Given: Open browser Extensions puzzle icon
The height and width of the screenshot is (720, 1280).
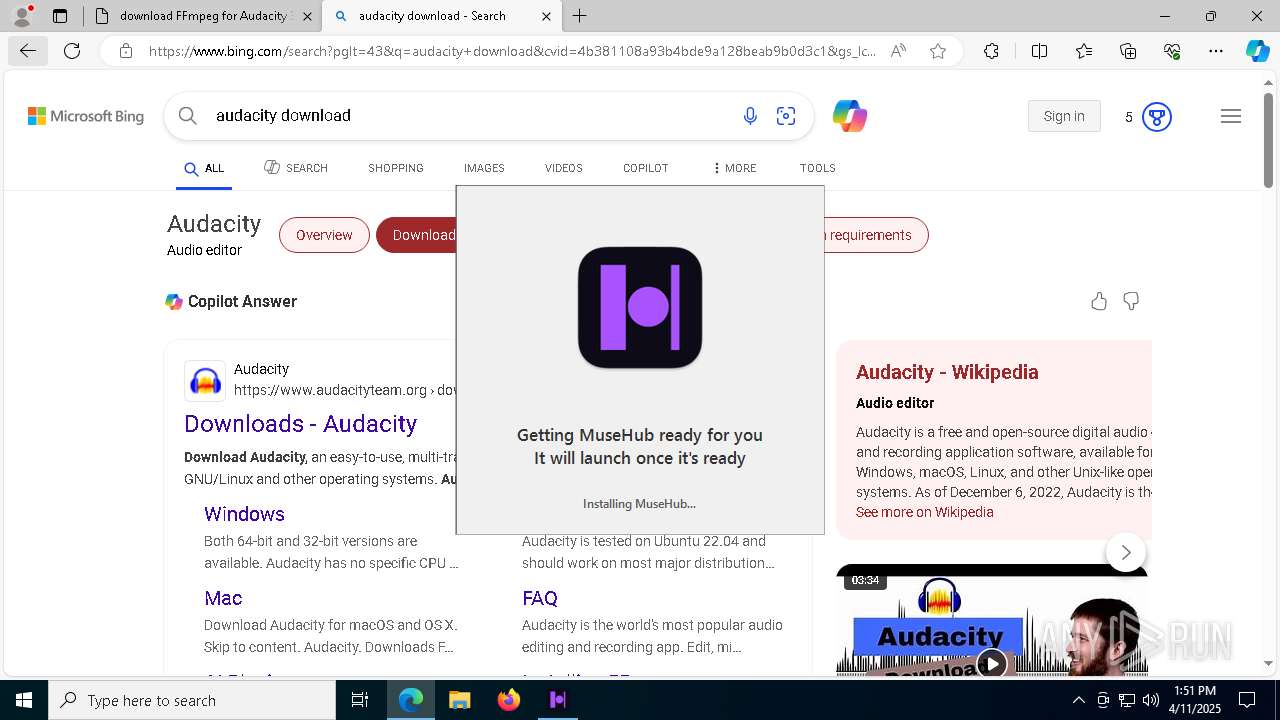Looking at the screenshot, I should (x=991, y=51).
